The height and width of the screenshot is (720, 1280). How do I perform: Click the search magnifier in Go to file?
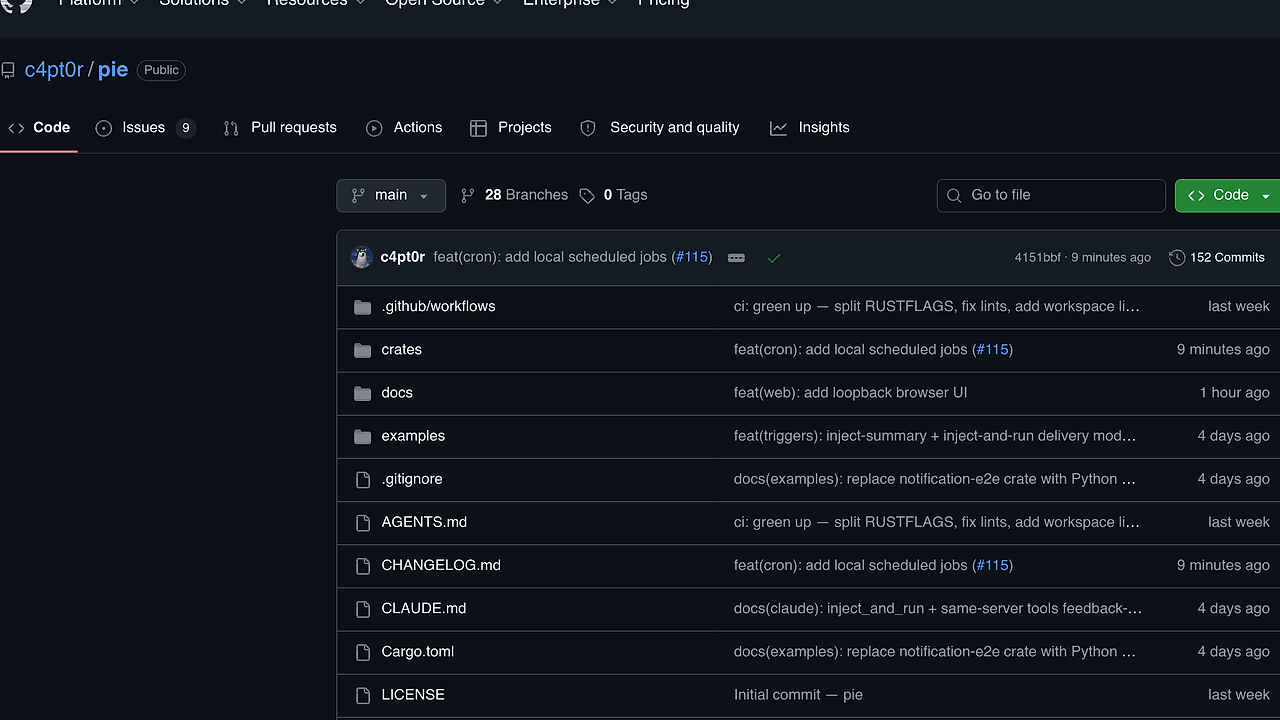coord(953,196)
